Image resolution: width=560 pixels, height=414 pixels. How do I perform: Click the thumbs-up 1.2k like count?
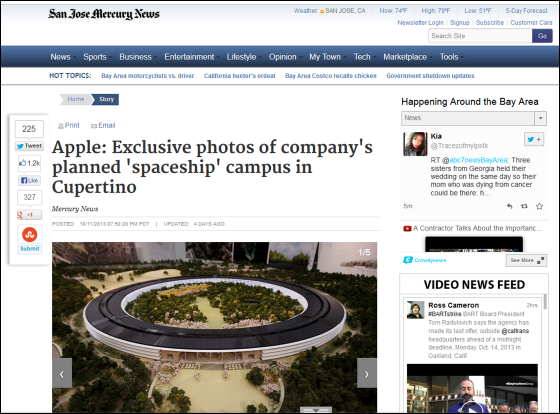pyautogui.click(x=29, y=163)
